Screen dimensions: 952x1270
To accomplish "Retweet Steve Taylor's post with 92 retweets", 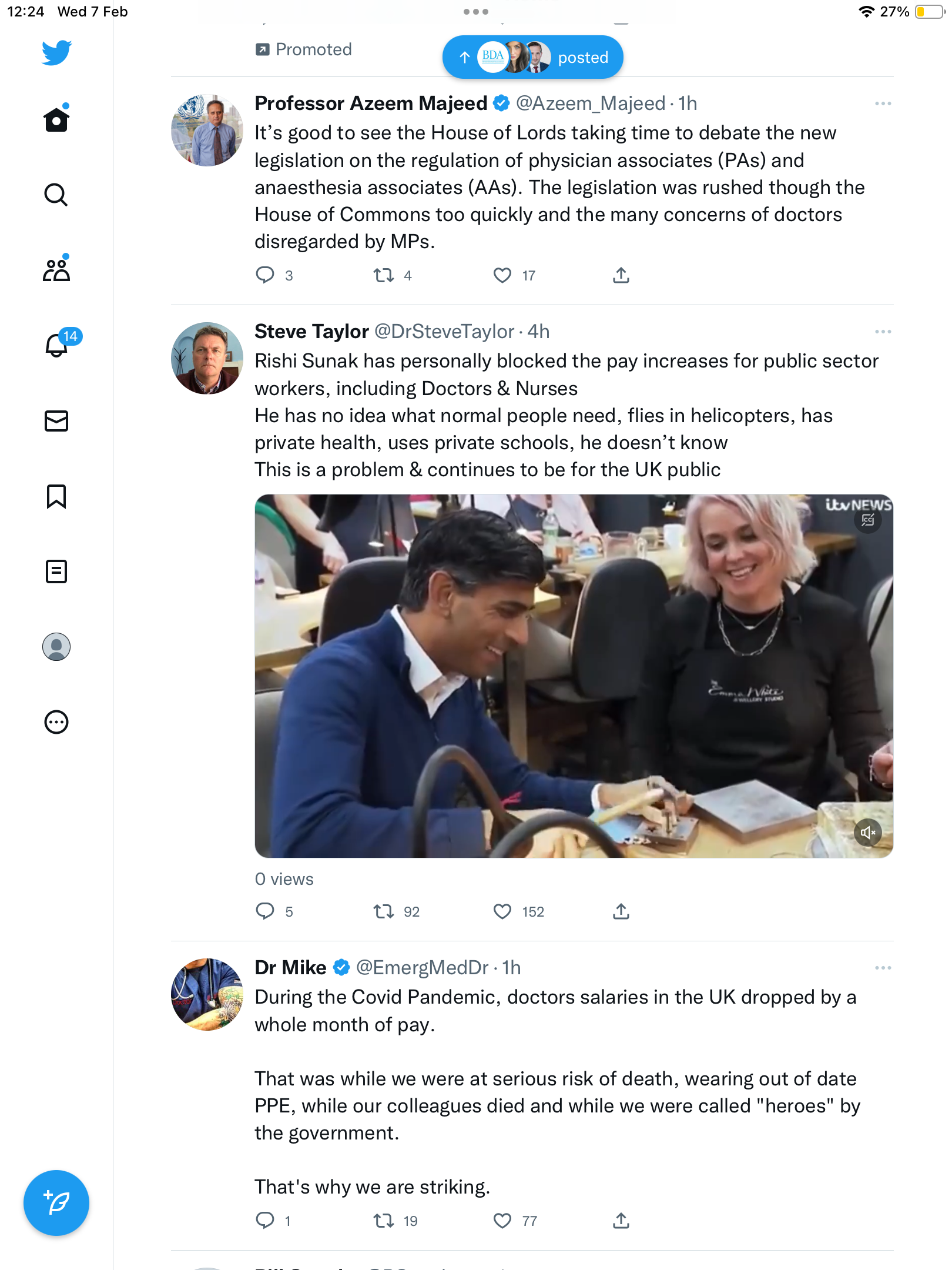I will point(384,911).
